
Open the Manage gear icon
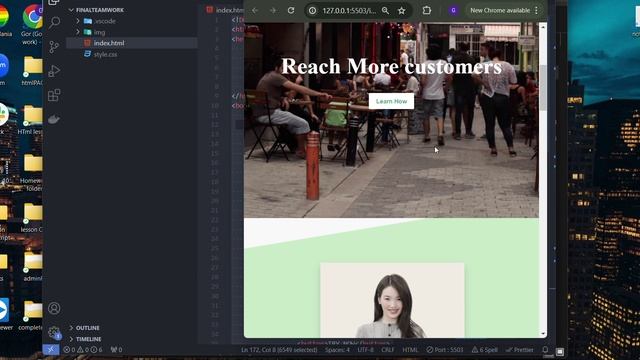click(54, 332)
